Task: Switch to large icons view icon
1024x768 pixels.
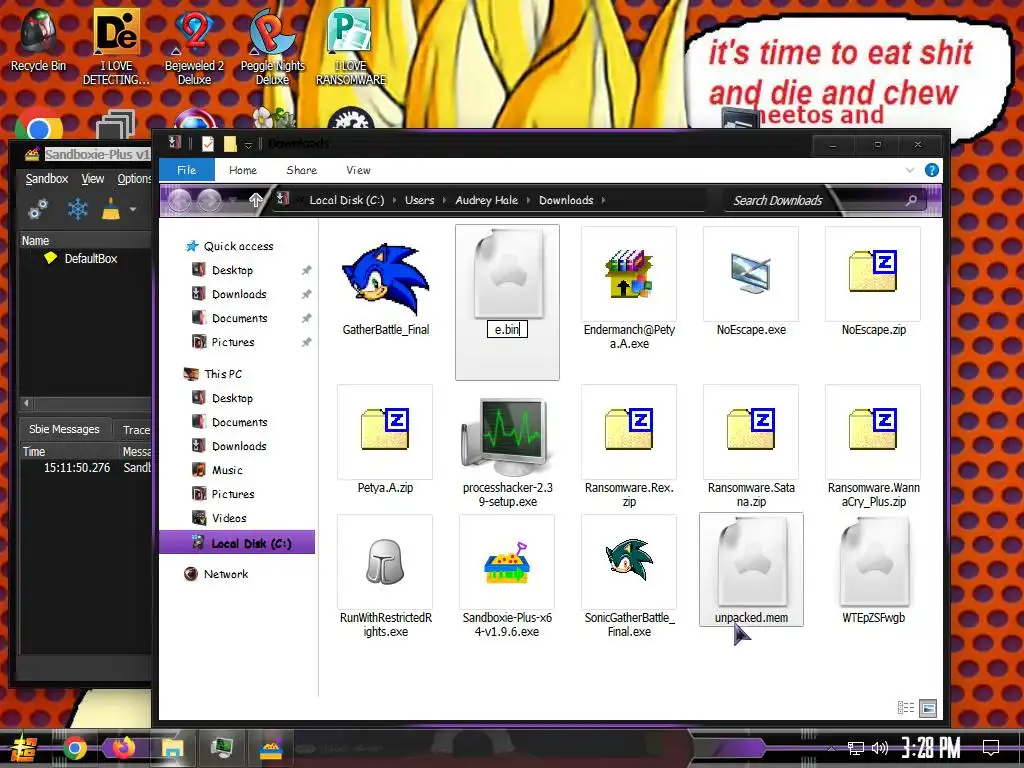Action: pos(928,708)
